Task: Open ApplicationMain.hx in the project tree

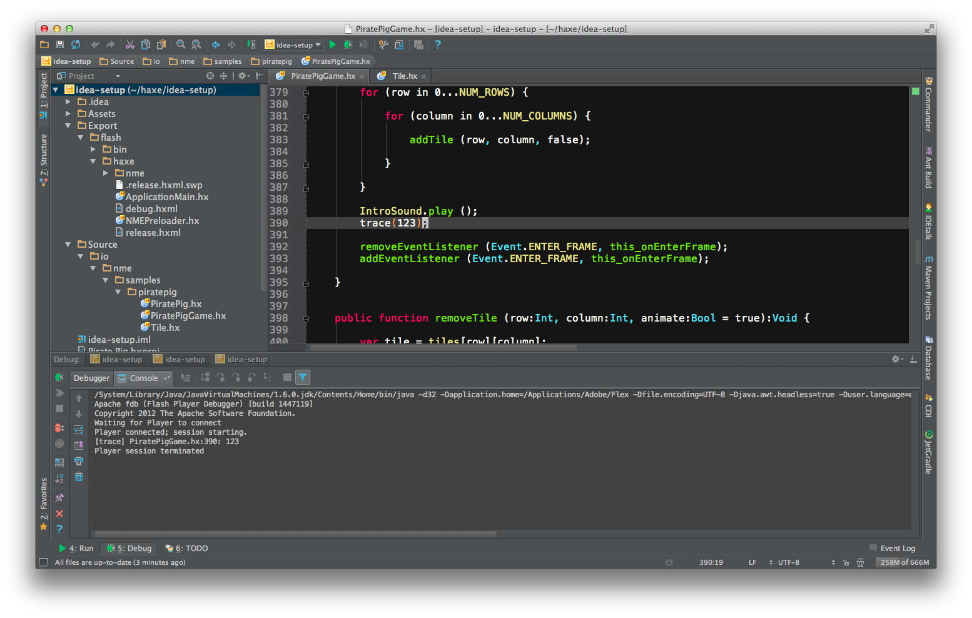Action: [x=161, y=196]
